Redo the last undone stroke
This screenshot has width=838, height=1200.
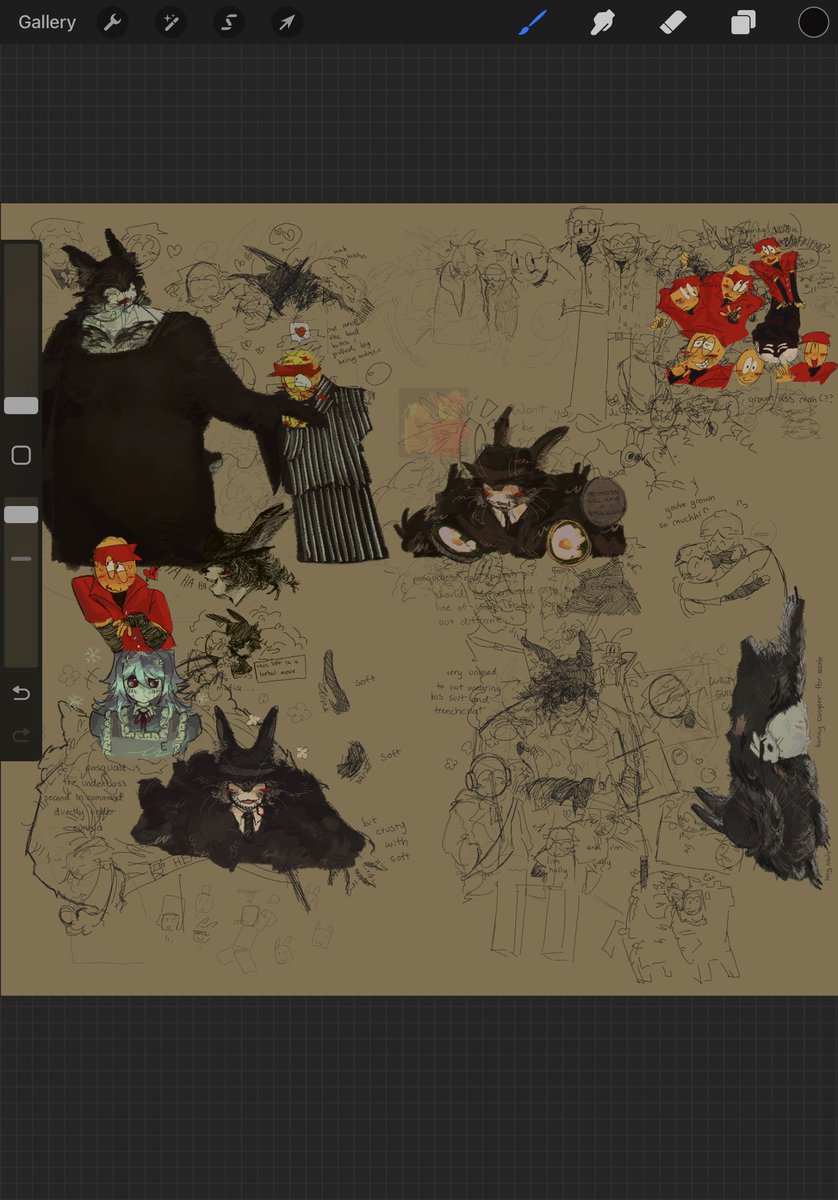coord(21,735)
